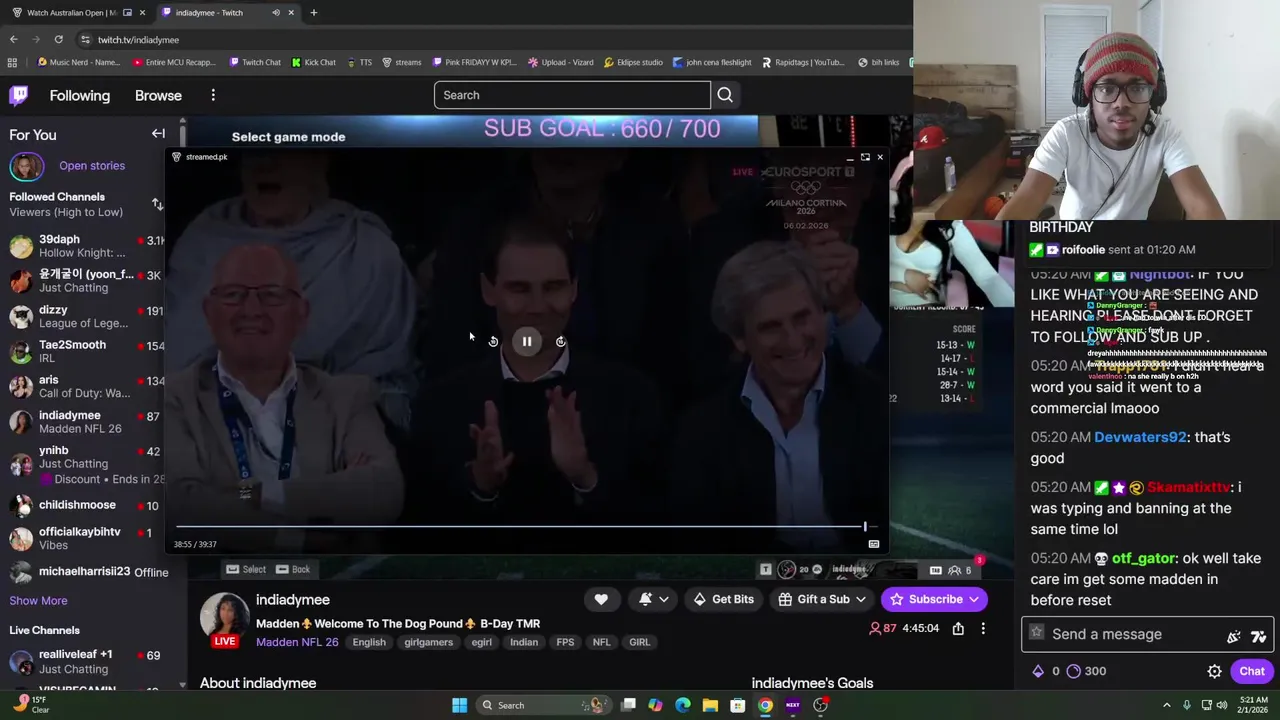This screenshot has height=720, width=1280.
Task: Open 39daph channel in sidebar
Action: click(x=87, y=246)
